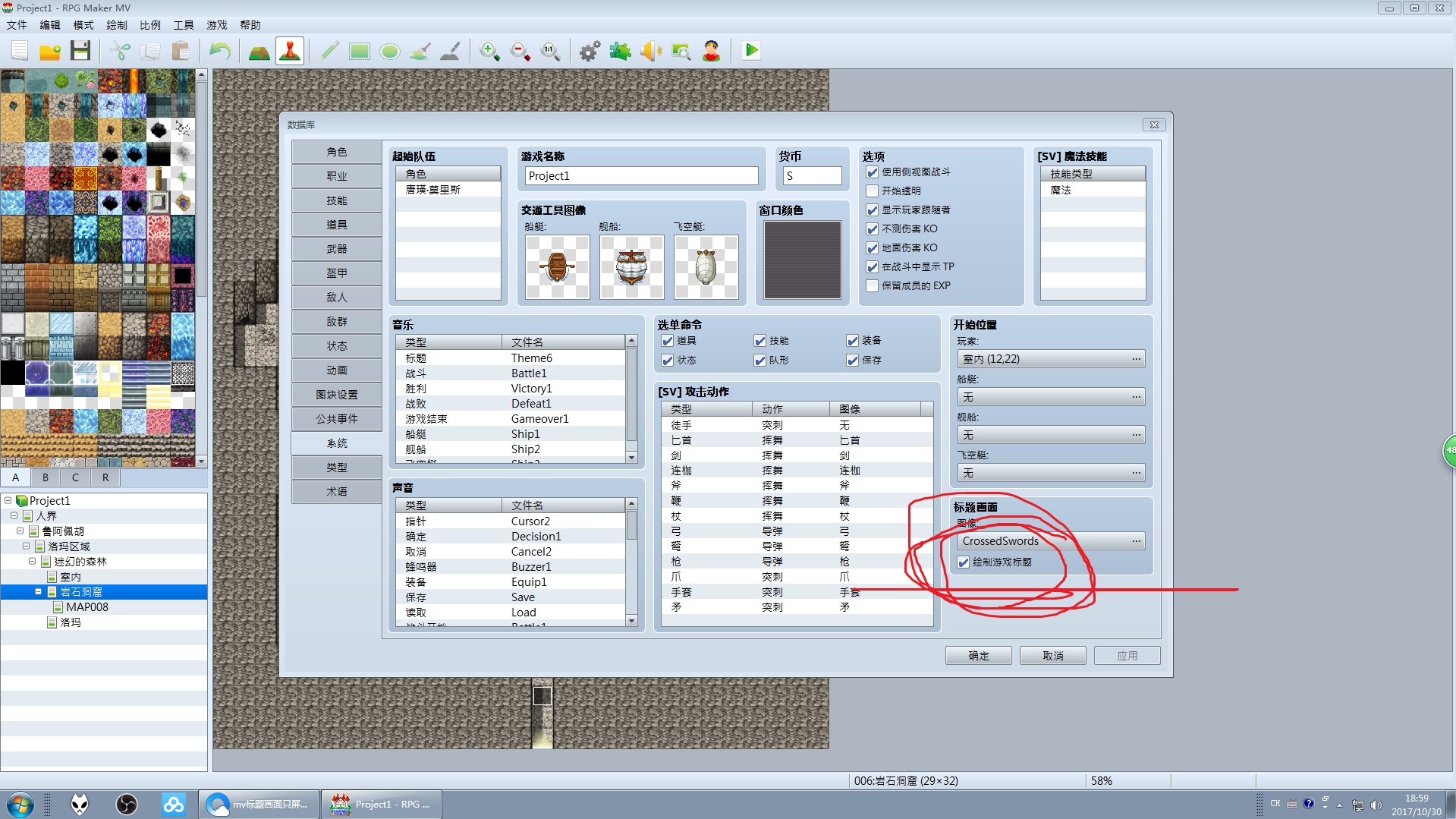Switch to Event mode icon
1456x819 pixels.
(290, 51)
